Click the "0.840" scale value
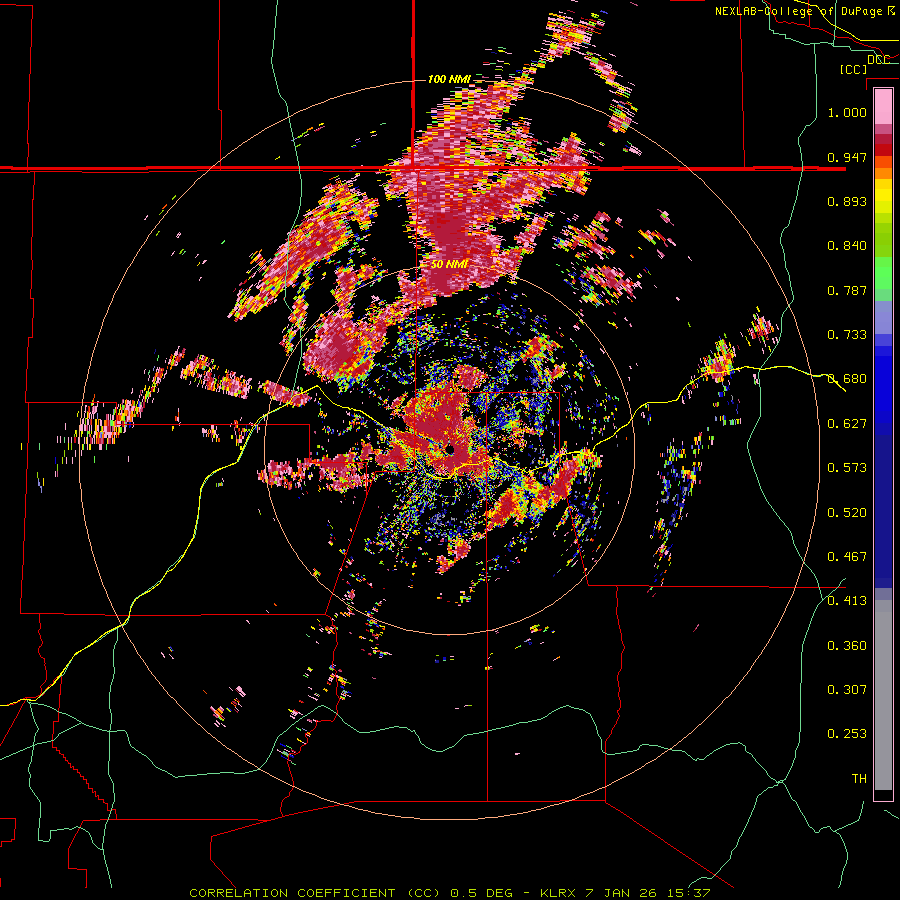 click(847, 246)
